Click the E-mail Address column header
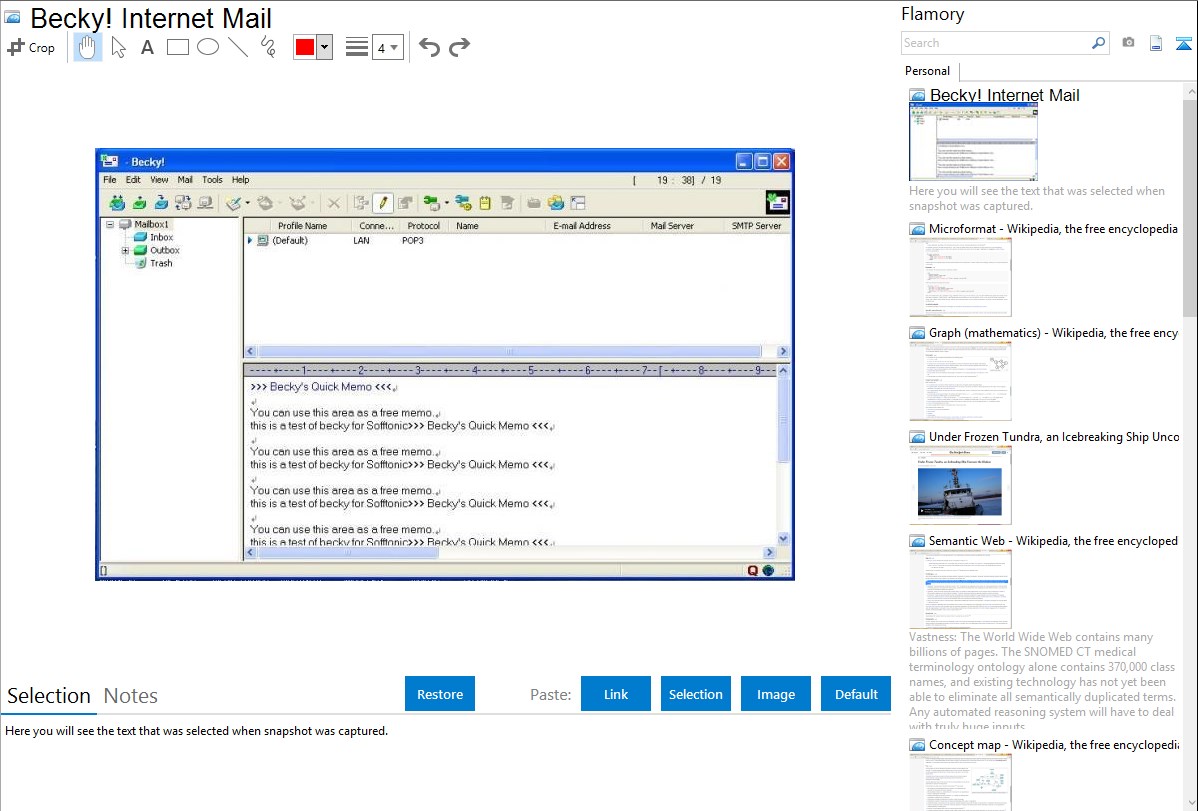Image resolution: width=1198 pixels, height=811 pixels. (x=581, y=225)
